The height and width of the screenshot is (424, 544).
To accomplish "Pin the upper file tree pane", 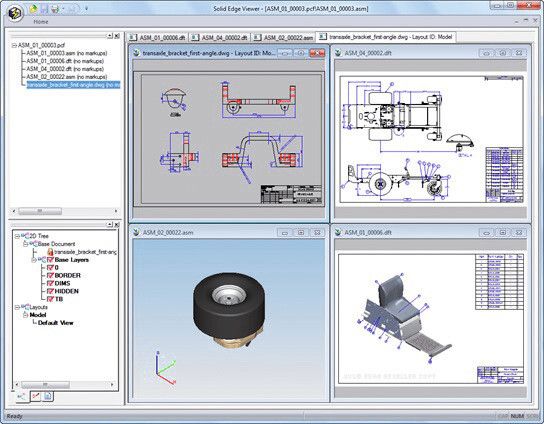I will pyautogui.click(x=110, y=36).
